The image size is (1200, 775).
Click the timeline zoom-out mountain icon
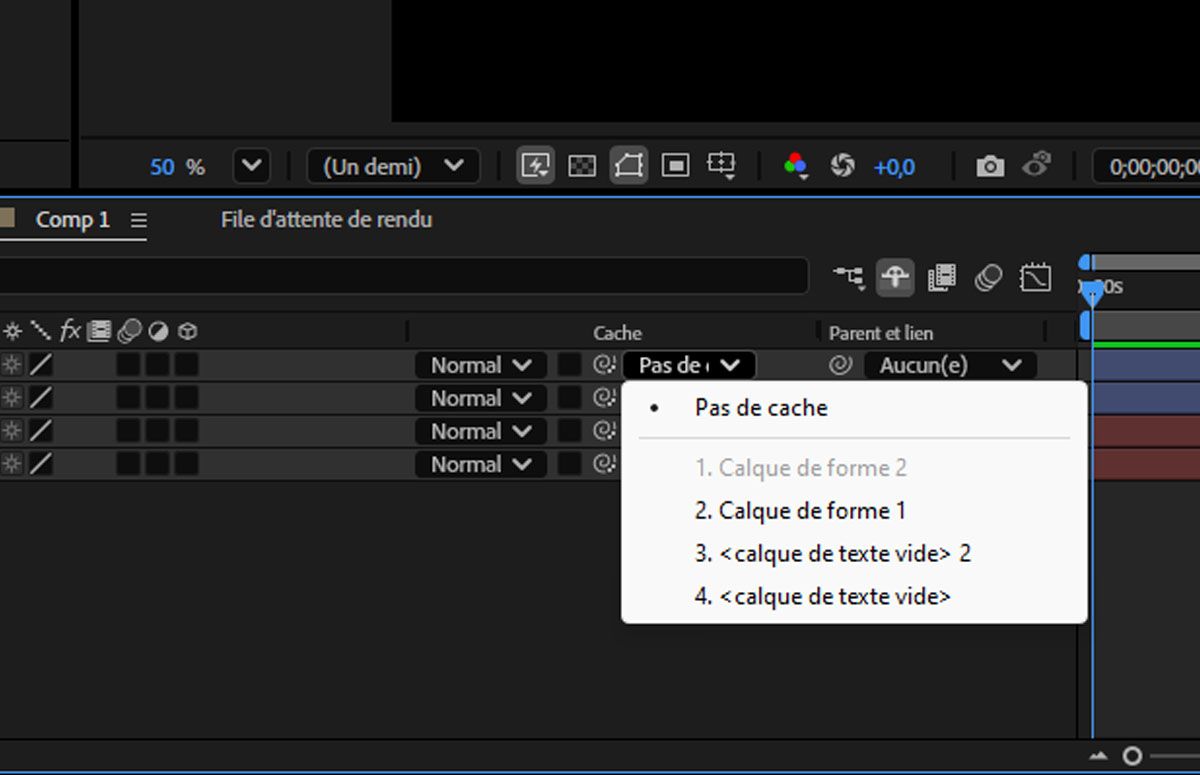tap(1099, 756)
